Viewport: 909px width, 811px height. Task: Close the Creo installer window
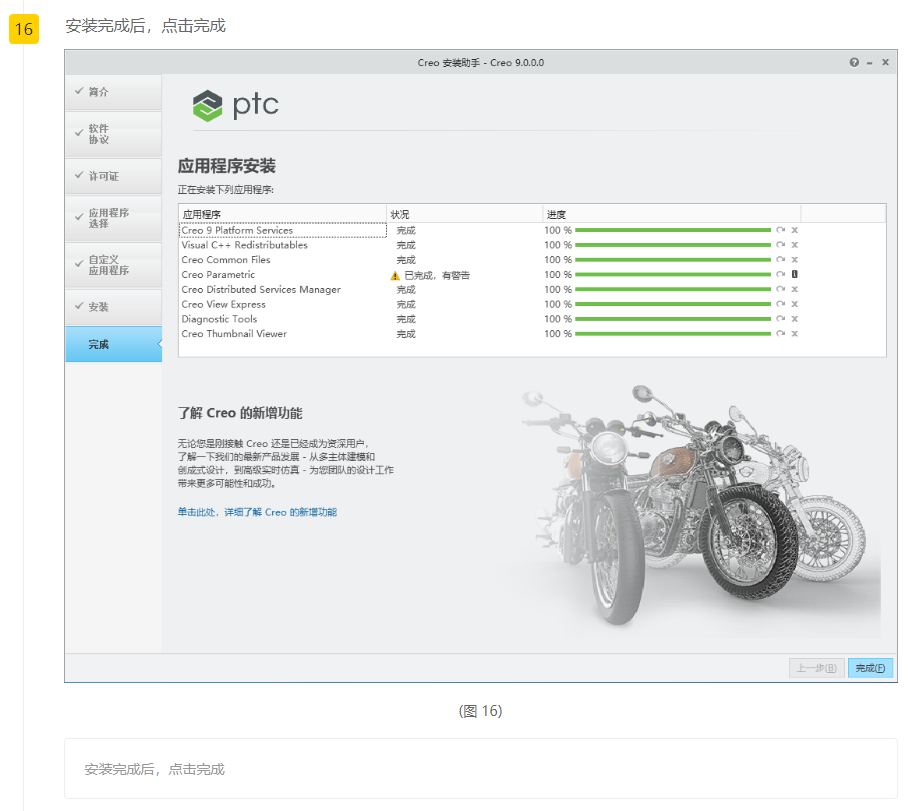tap(885, 62)
